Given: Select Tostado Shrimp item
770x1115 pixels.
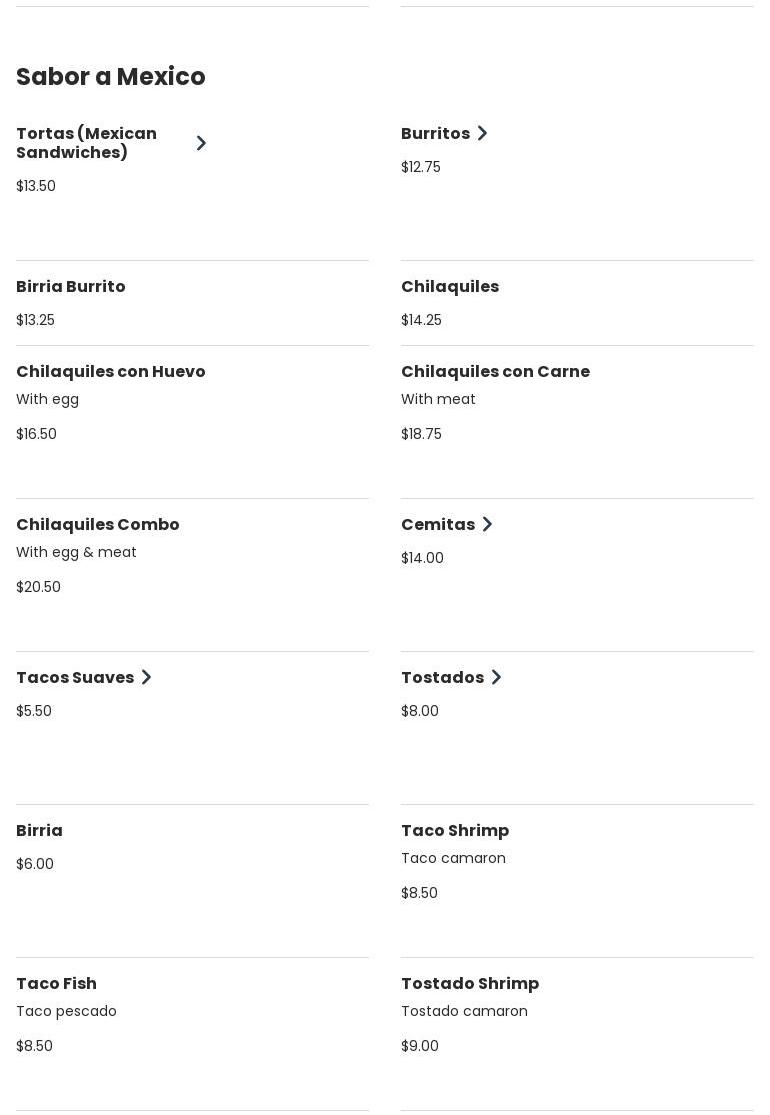Looking at the screenshot, I should point(577,1034).
